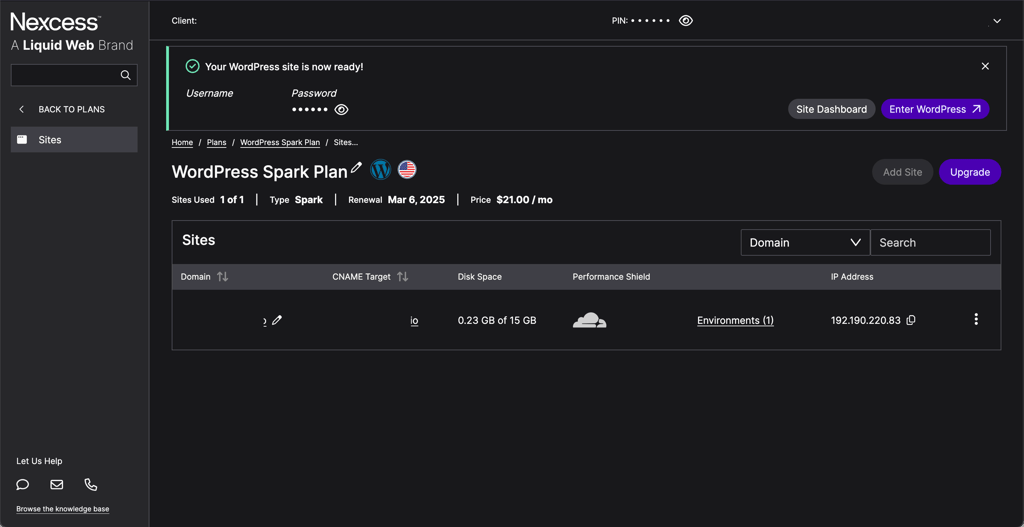
Task: Click the Add Site button
Action: pos(903,172)
